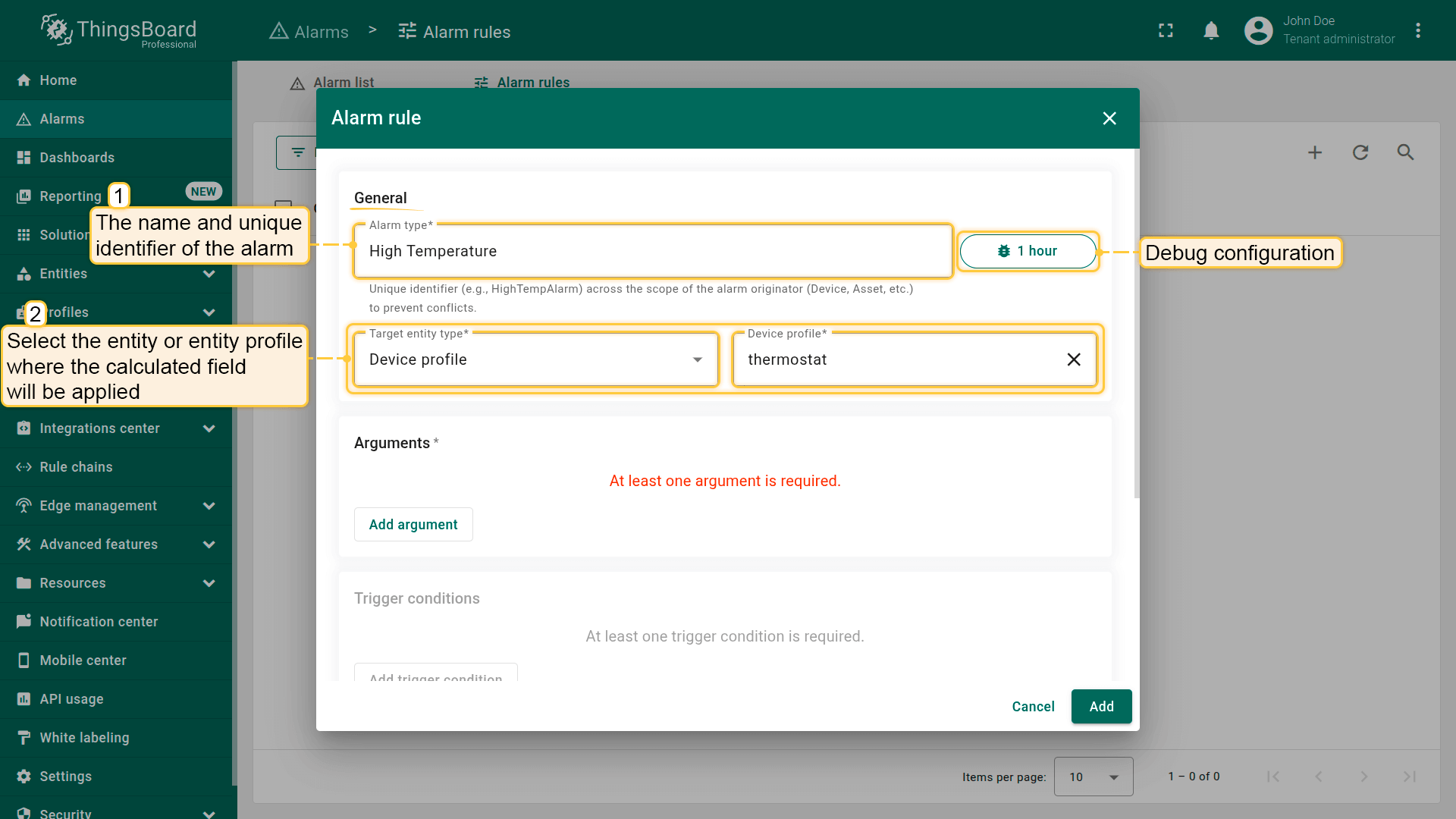Click the plus icon to add rule
The height and width of the screenshot is (819, 1456).
(x=1315, y=152)
